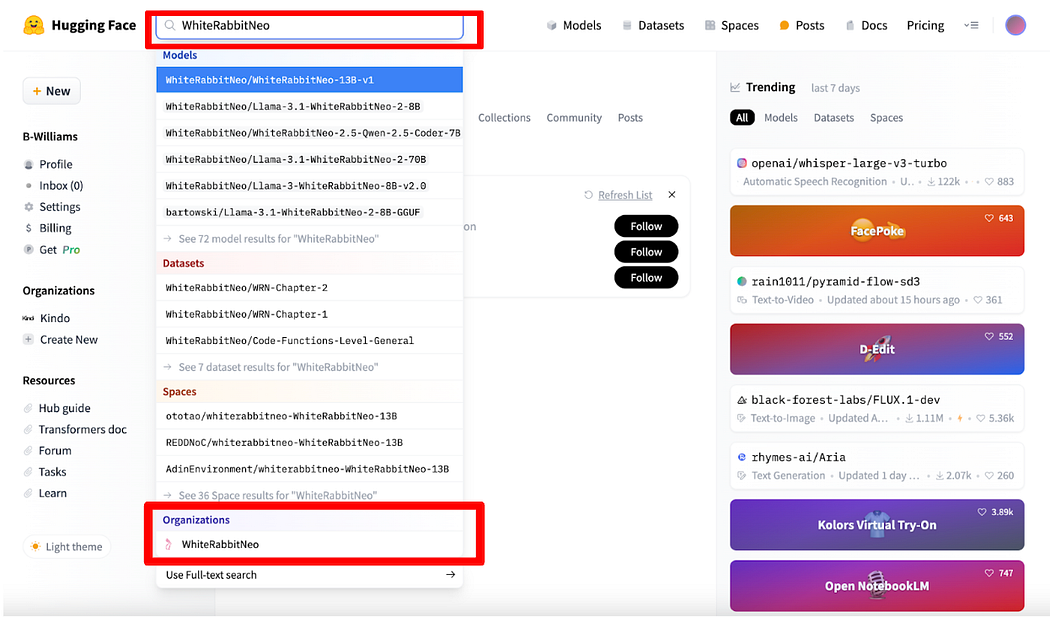Click the Refresh List link
Viewport: 1050px width, 617px height.
tap(618, 195)
